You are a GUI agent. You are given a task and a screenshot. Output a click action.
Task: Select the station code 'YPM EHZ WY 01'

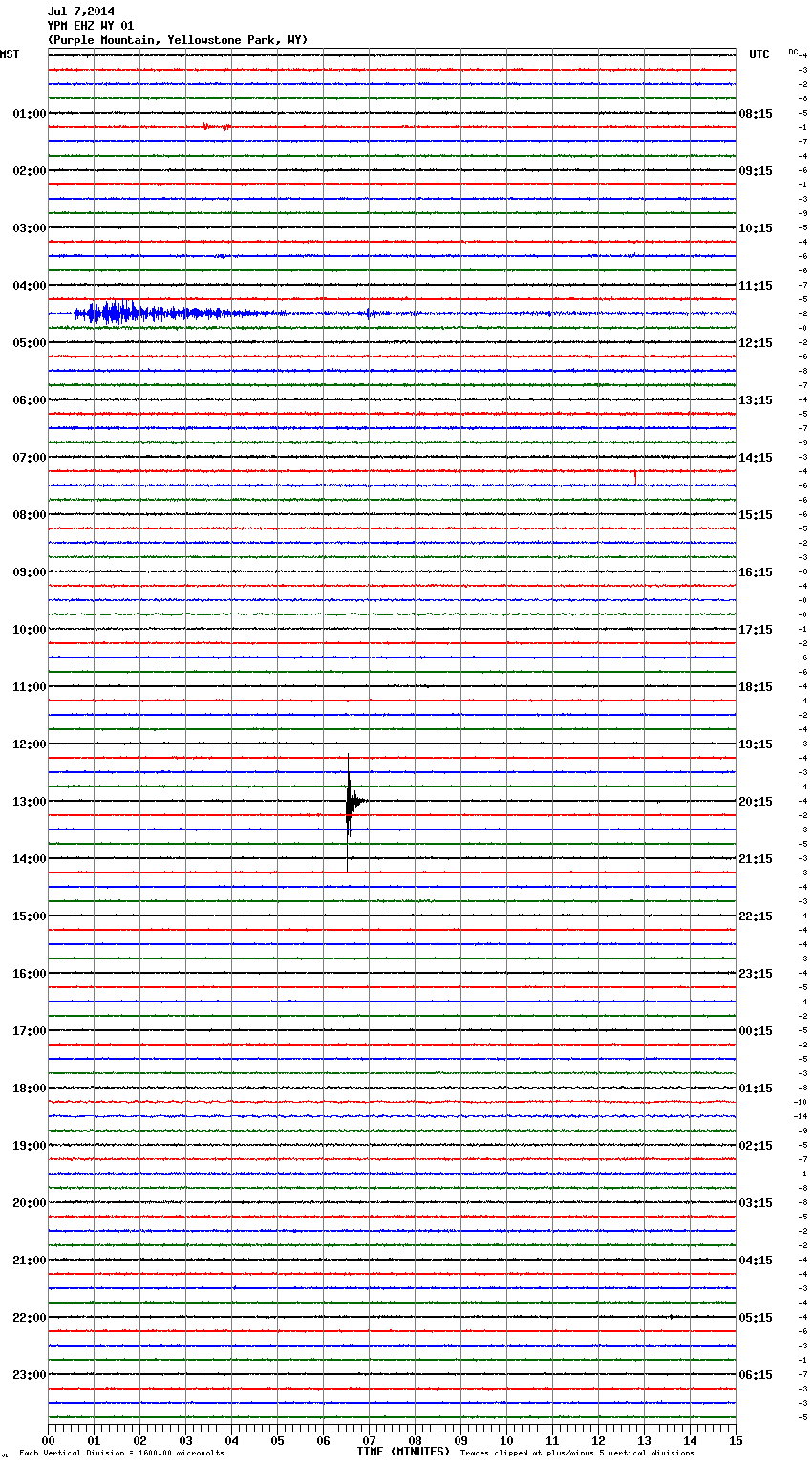coord(91,26)
